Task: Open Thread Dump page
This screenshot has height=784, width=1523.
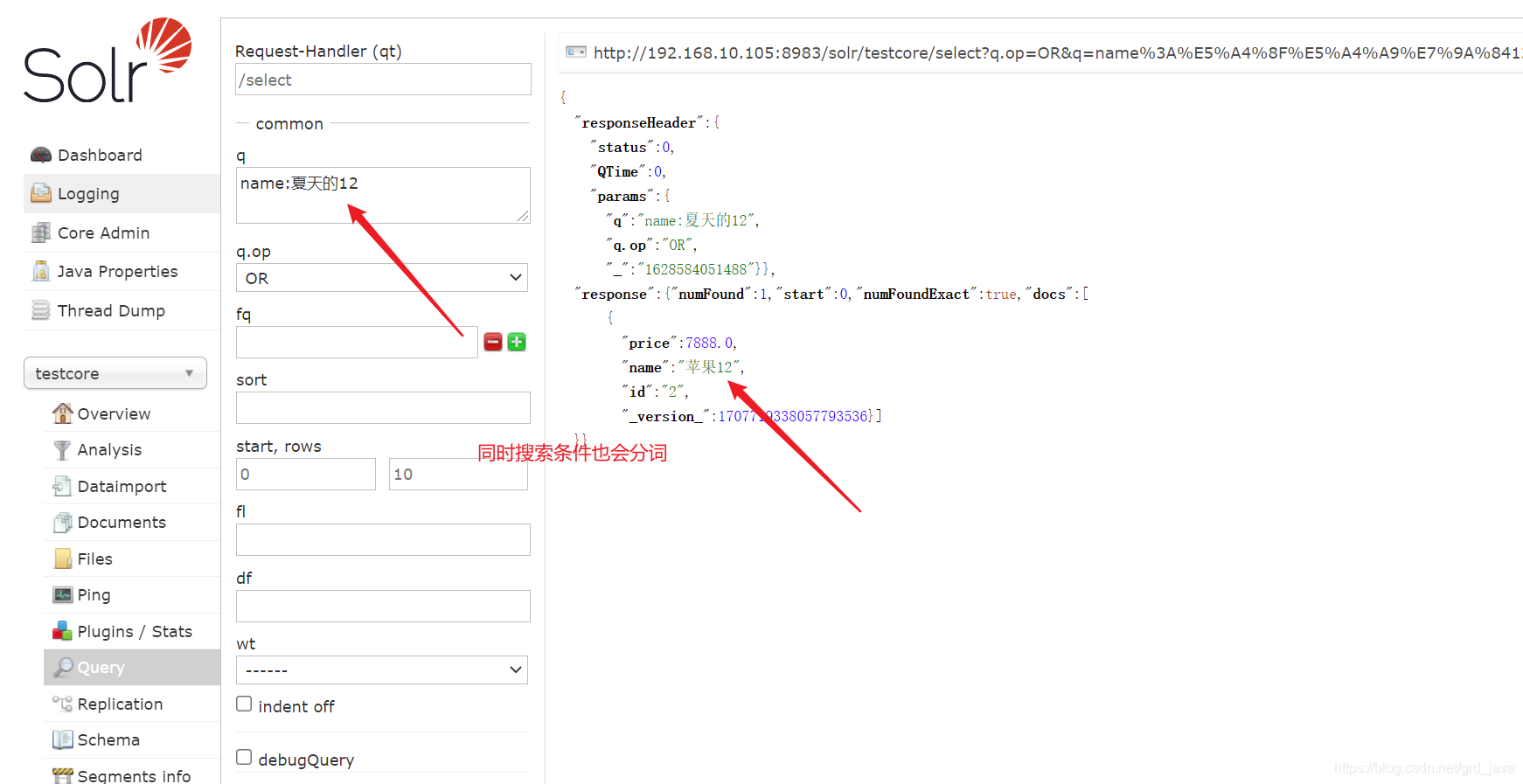Action: point(111,310)
